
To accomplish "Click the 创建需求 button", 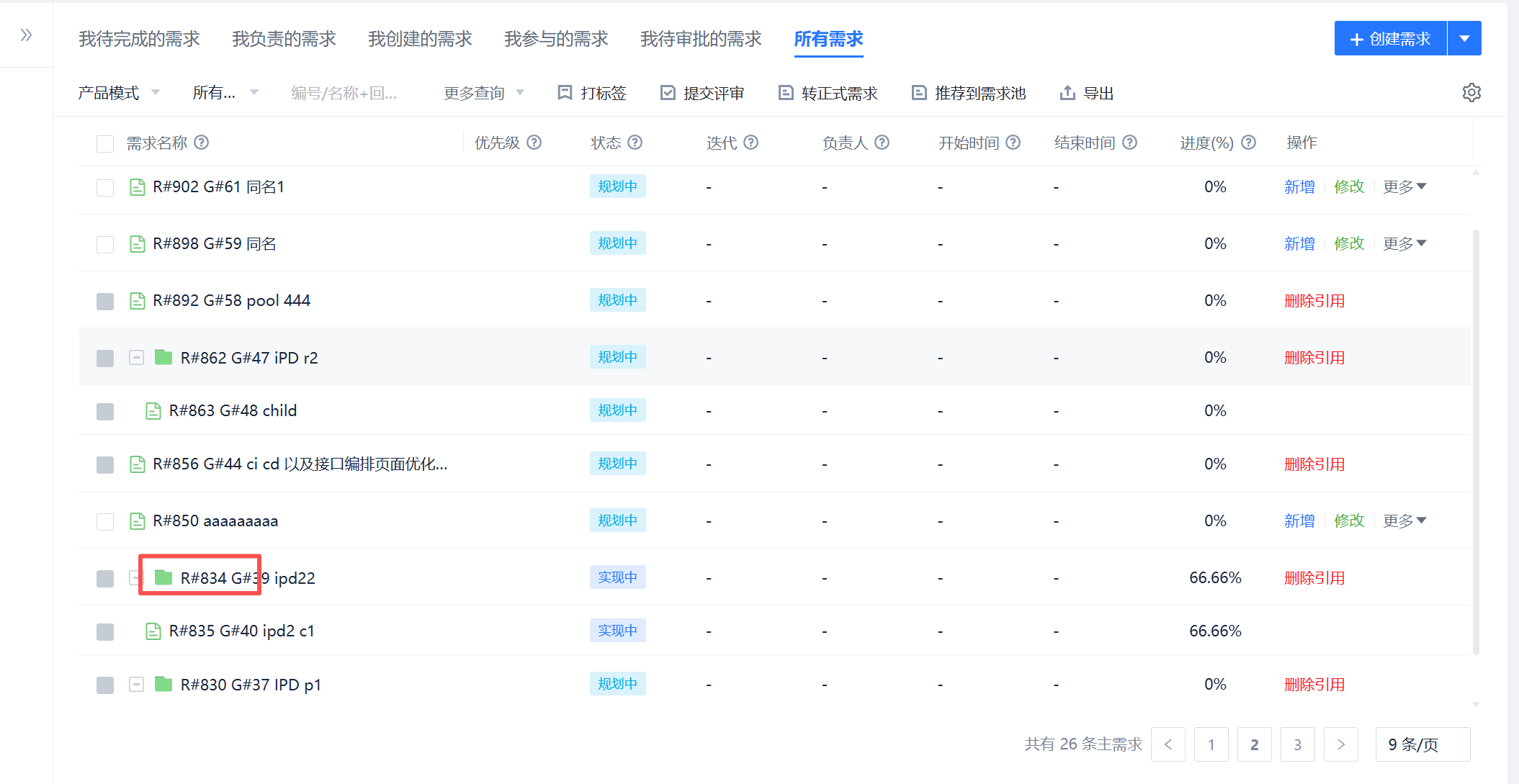I will [x=1390, y=38].
